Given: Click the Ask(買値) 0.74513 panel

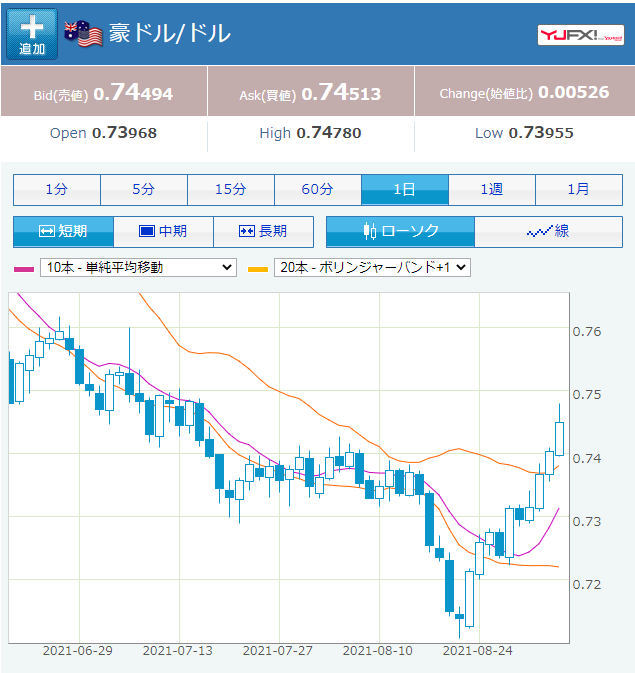Looking at the screenshot, I should (x=311, y=91).
